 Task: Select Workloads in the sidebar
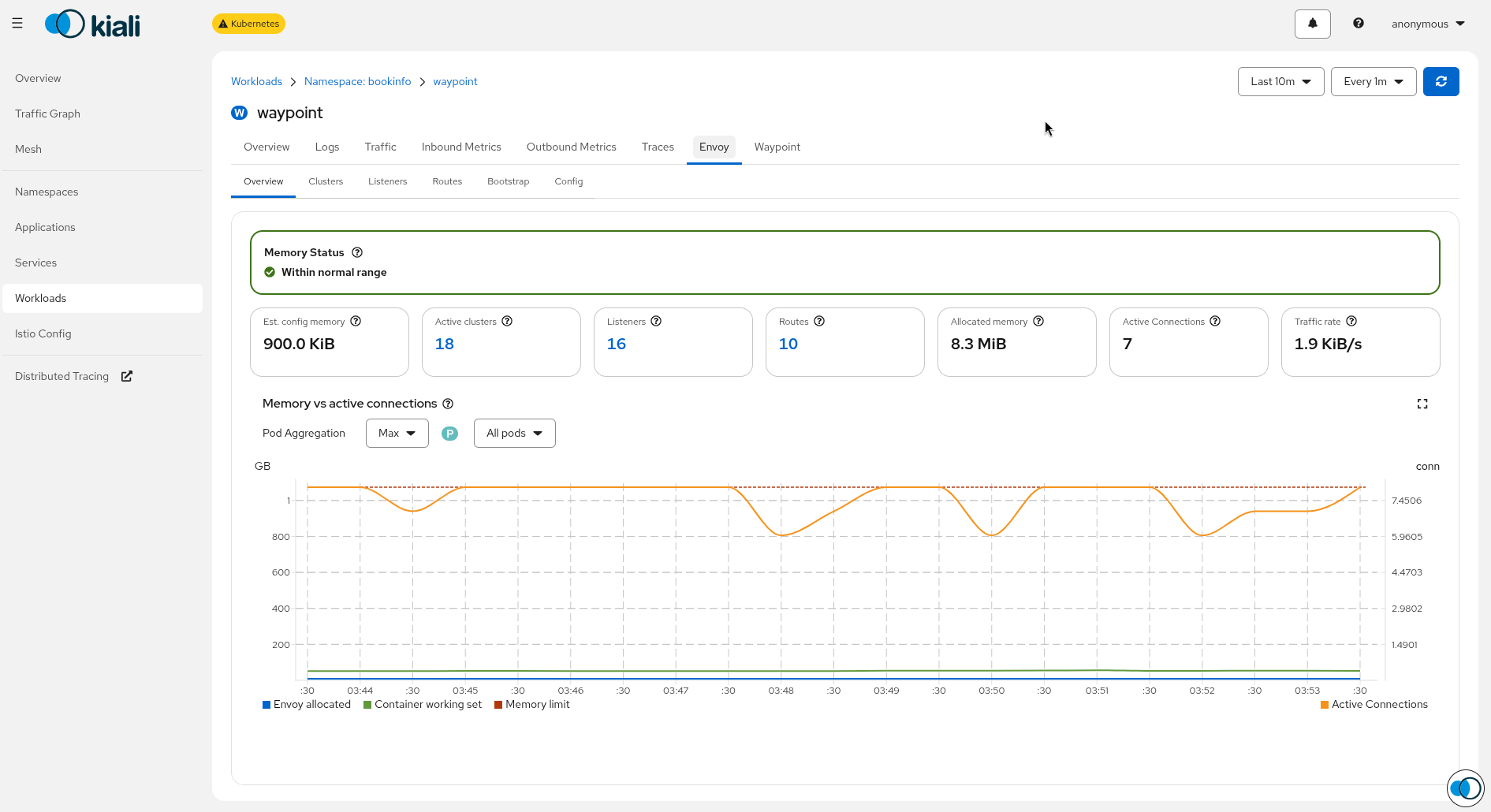click(x=103, y=298)
